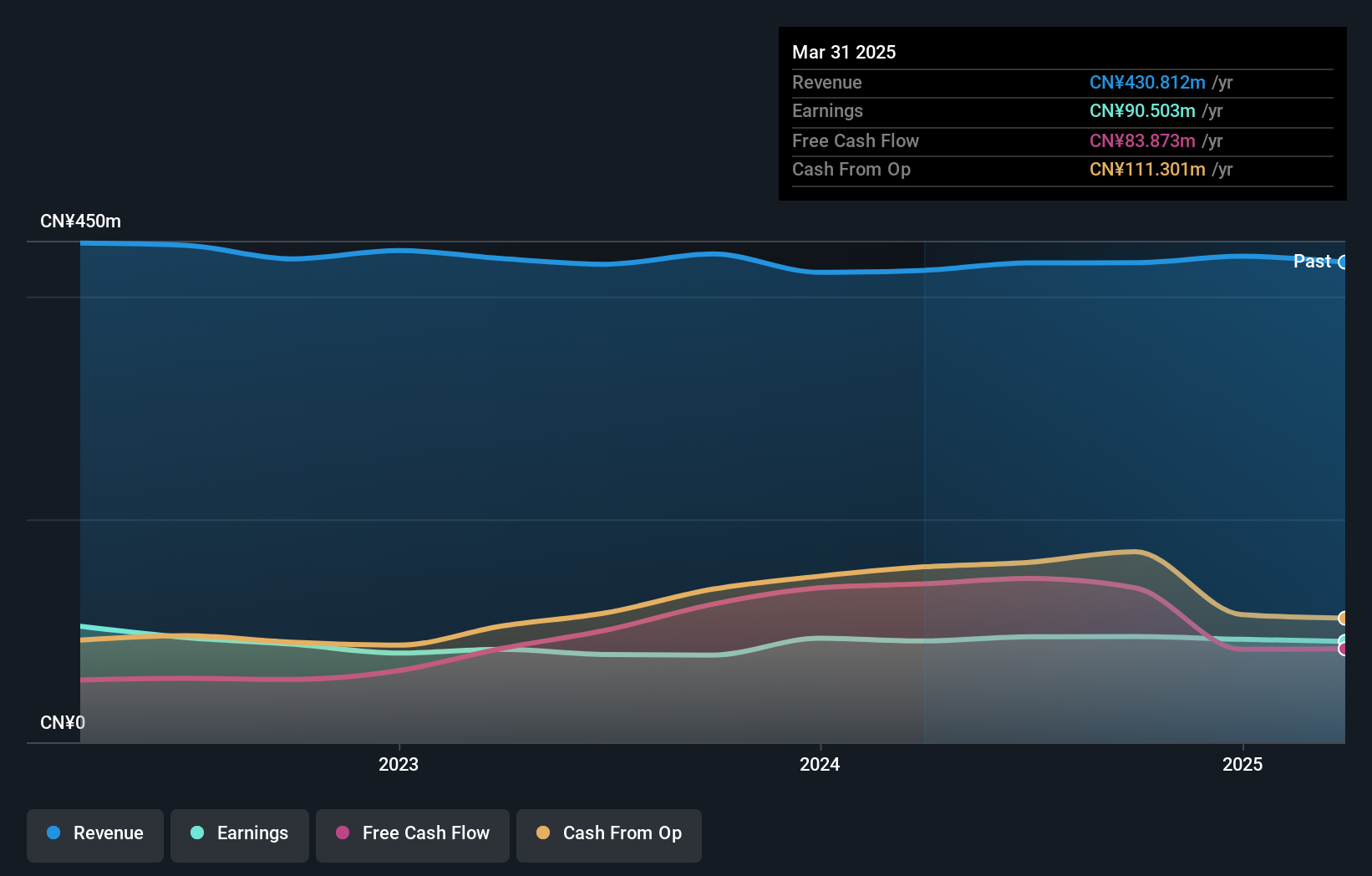The image size is (1372, 876).
Task: Toggle the Free Cash Flow legend button
Action: click(413, 835)
